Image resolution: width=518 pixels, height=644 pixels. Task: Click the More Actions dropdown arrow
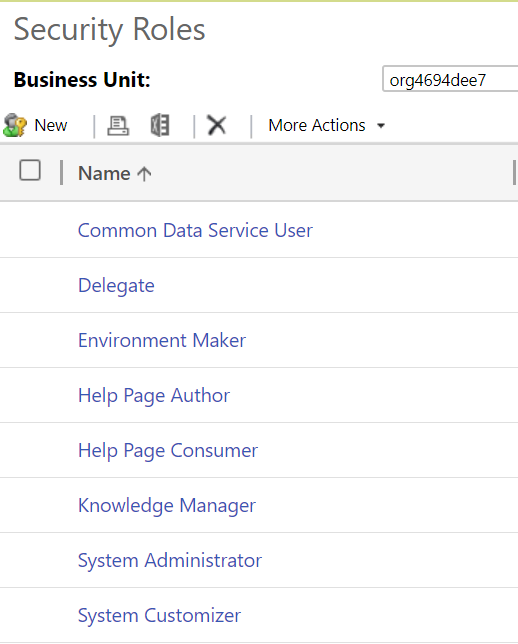click(381, 126)
